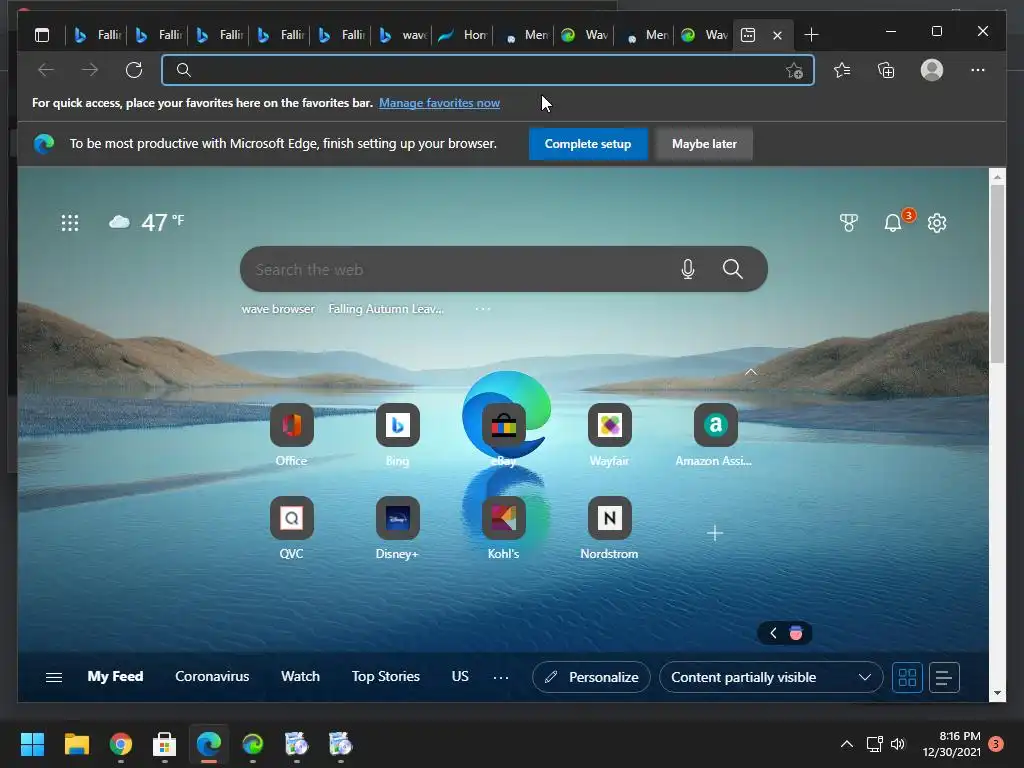Click the 47°F weather widget
1024x768 pixels.
pyautogui.click(x=146, y=222)
